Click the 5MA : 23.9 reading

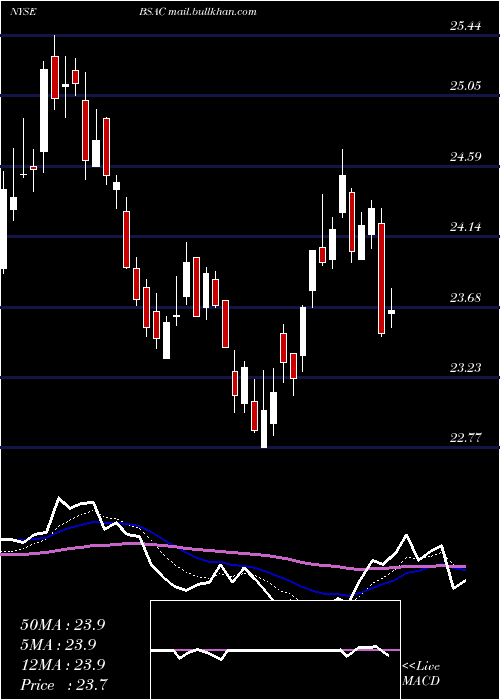tap(58, 645)
